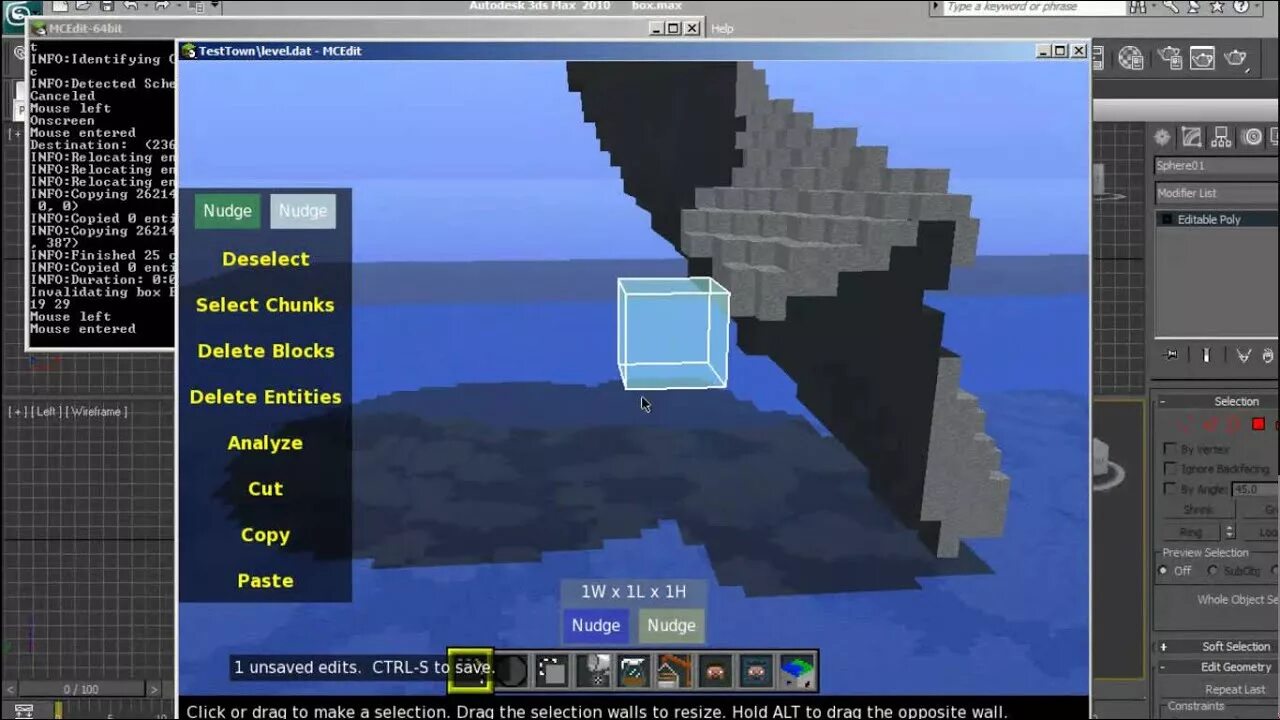Image resolution: width=1280 pixels, height=720 pixels.
Task: Click the Left Wireframe viewport label
Action: (x=68, y=412)
